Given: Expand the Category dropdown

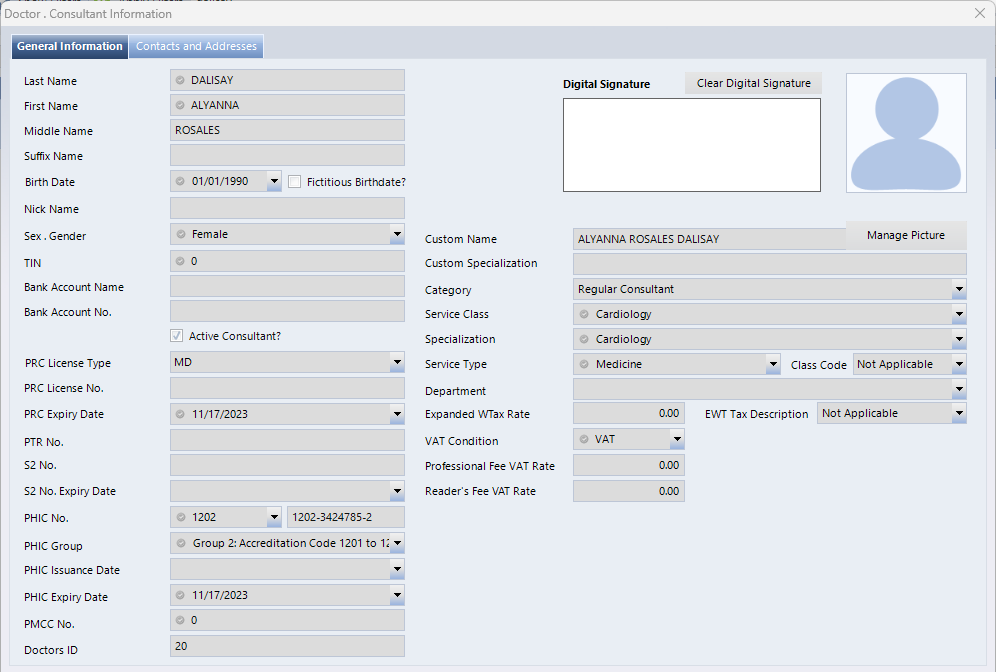Looking at the screenshot, I should [959, 290].
